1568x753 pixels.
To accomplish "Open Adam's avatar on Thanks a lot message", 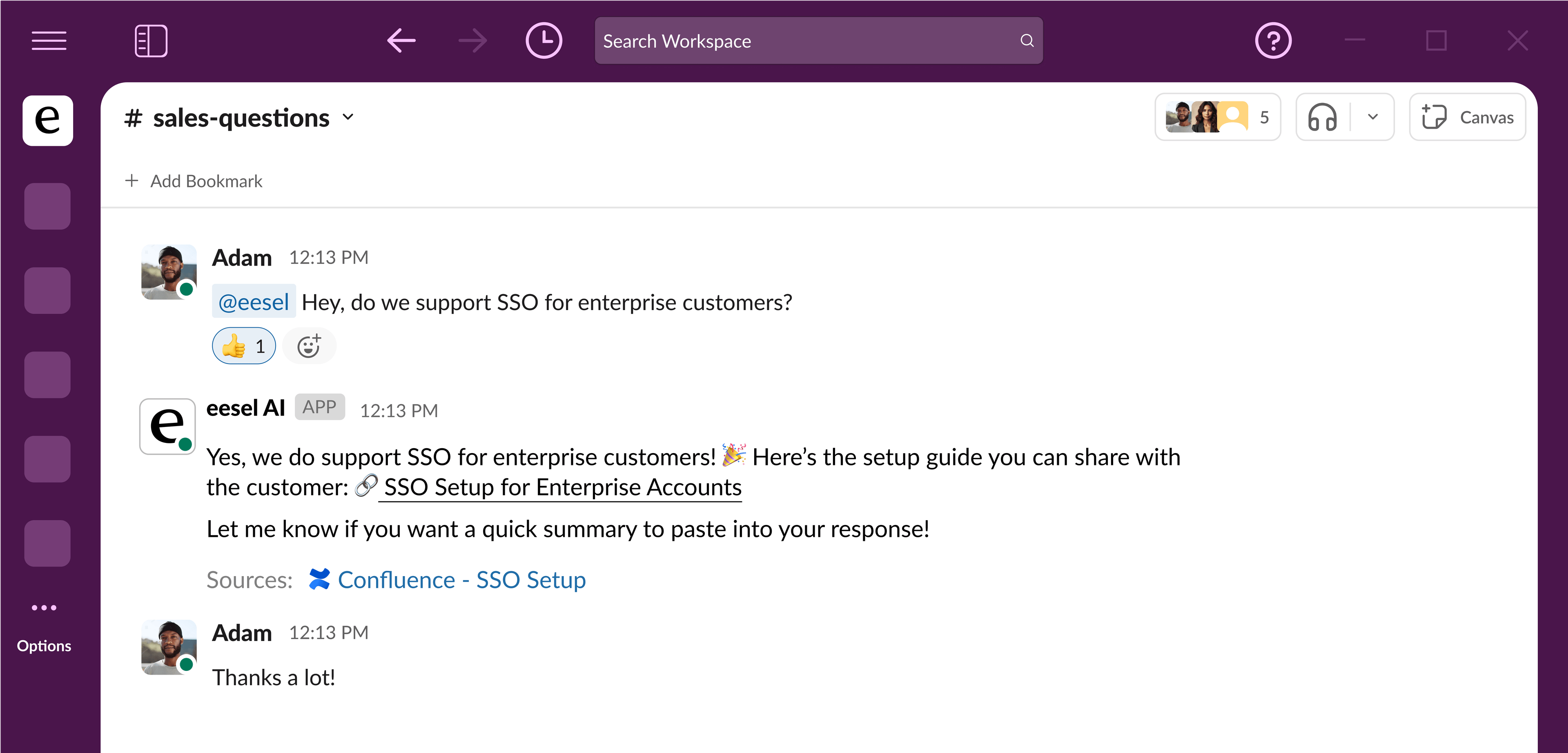I will 169,648.
